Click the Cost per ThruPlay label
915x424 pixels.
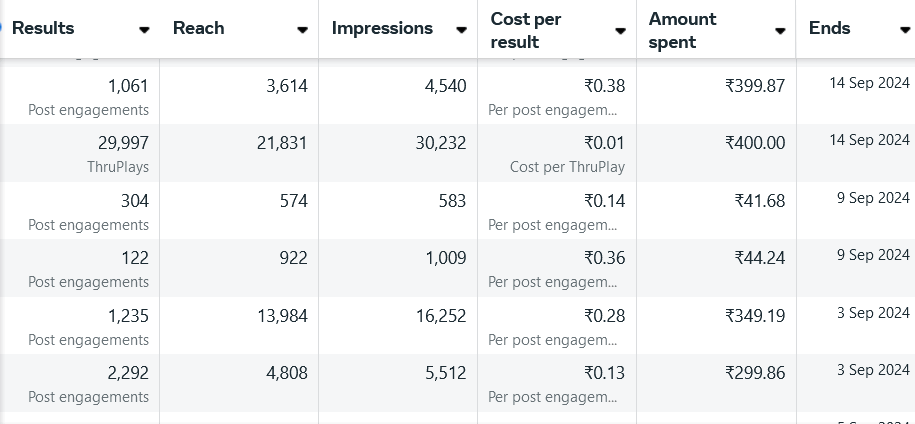[x=567, y=167]
